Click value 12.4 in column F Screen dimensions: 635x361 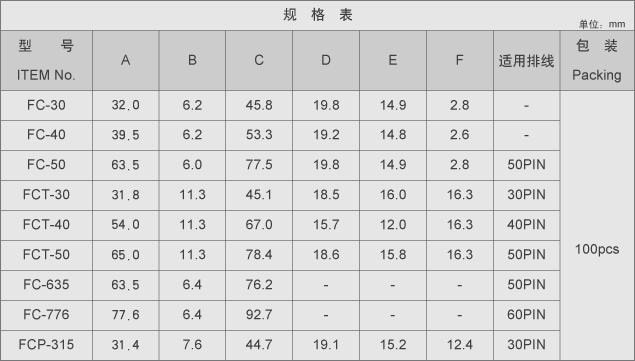[x=460, y=345]
